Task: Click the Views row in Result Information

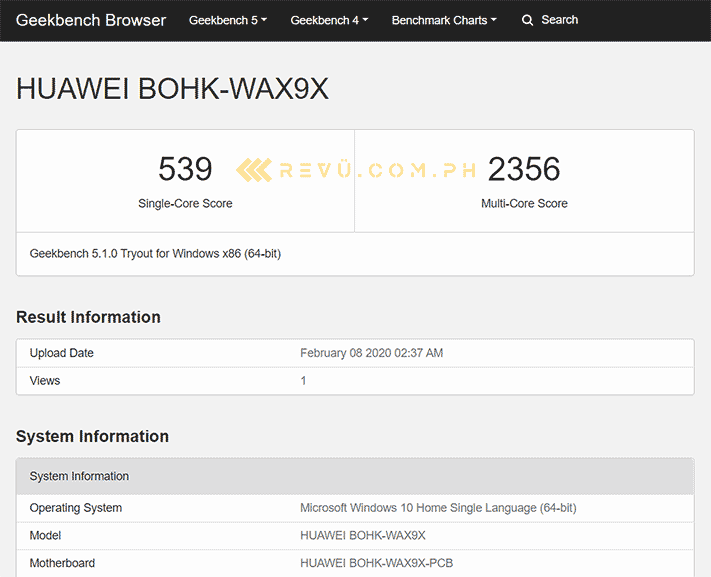Action: 355,381
